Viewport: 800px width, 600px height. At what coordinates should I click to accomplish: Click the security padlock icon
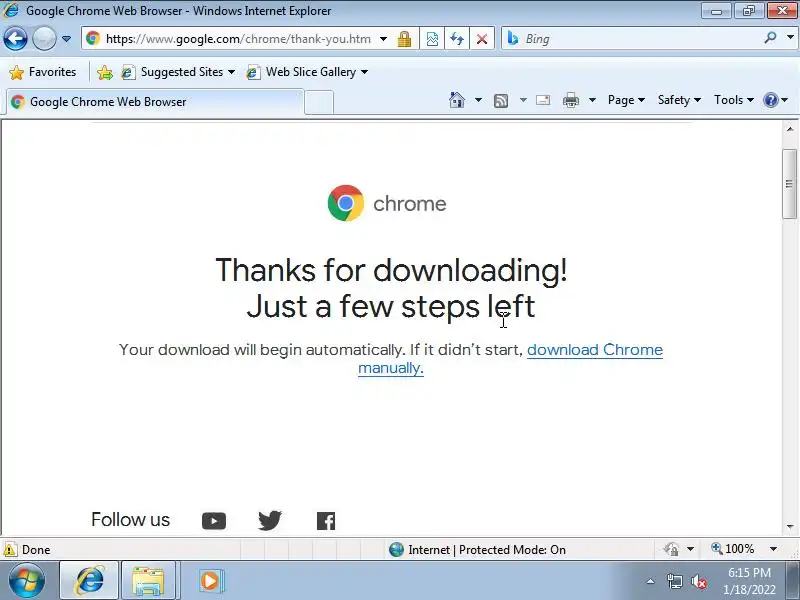[405, 39]
